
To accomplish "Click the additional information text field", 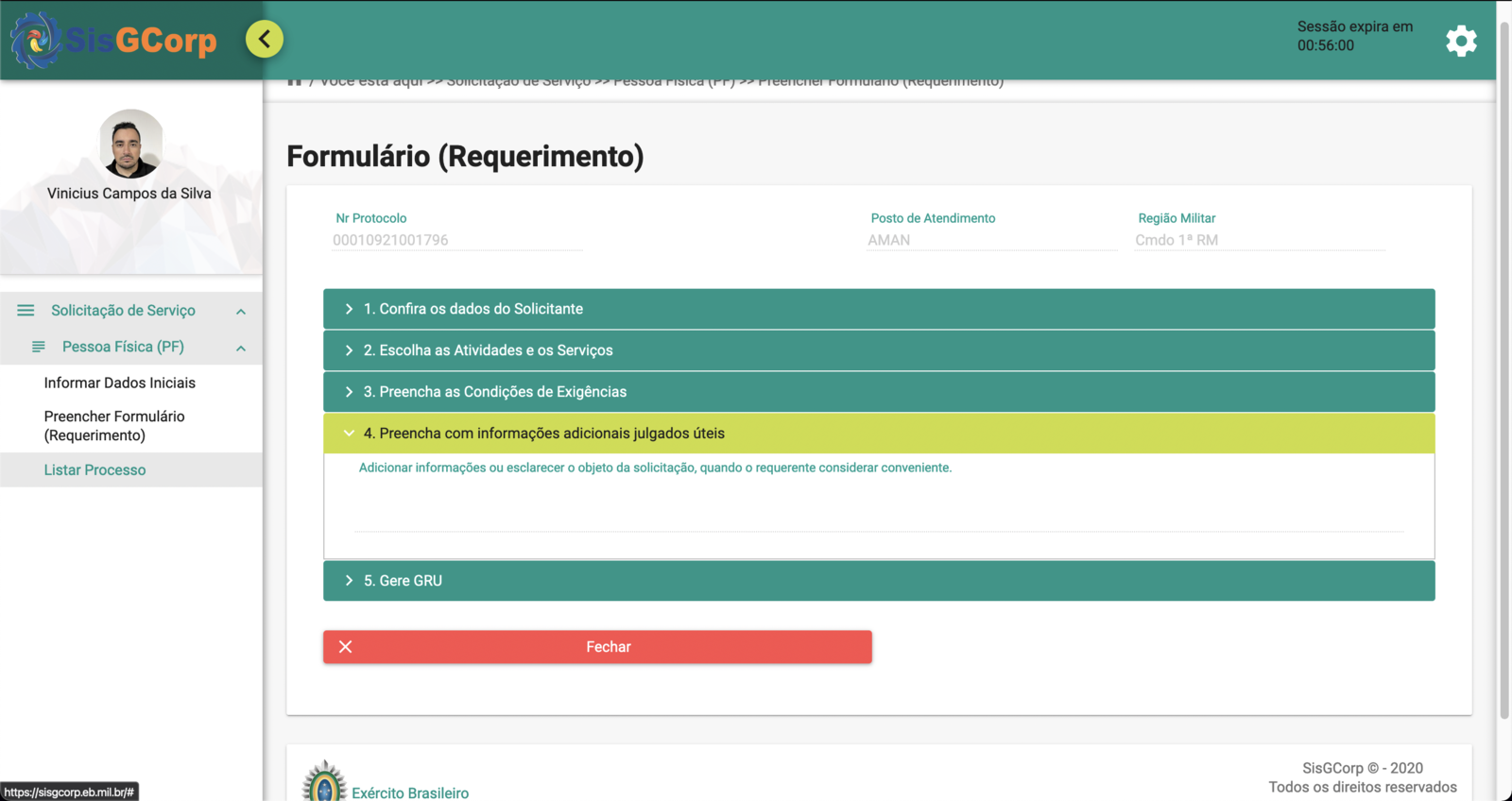I will click(879, 510).
